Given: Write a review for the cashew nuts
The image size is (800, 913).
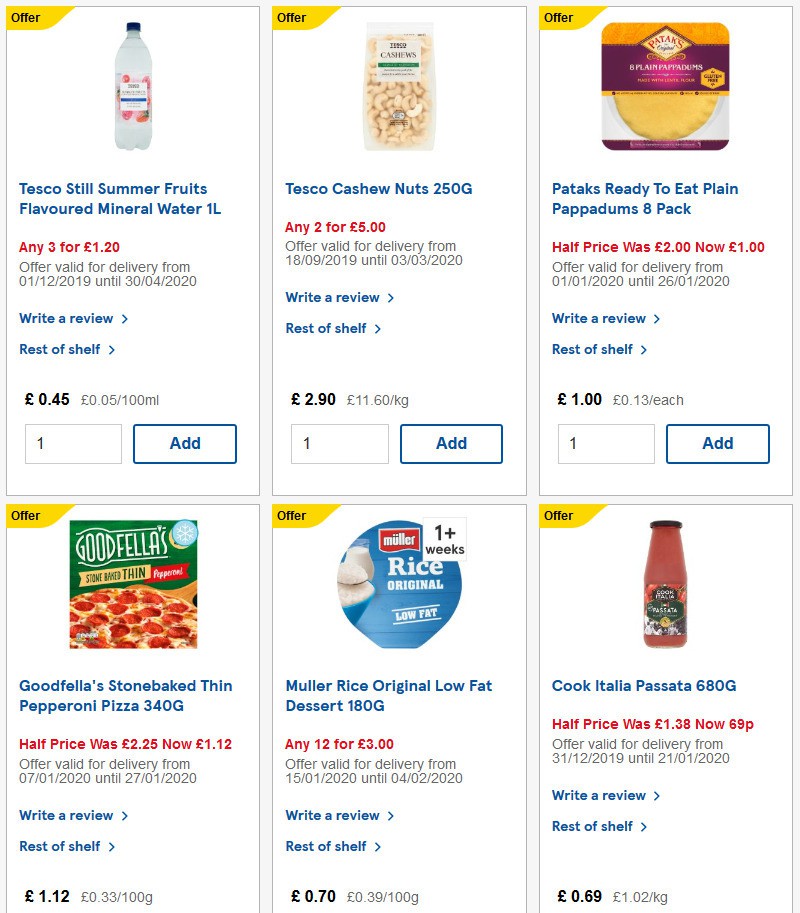Looking at the screenshot, I should tap(328, 297).
